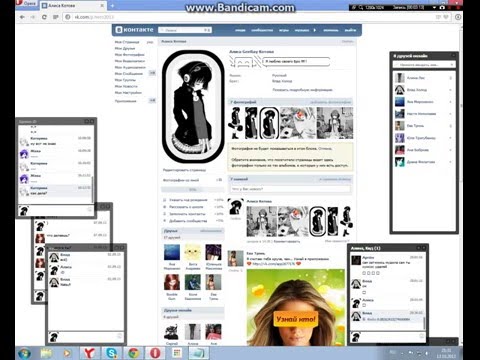Open Windows Start button

point(24,353)
